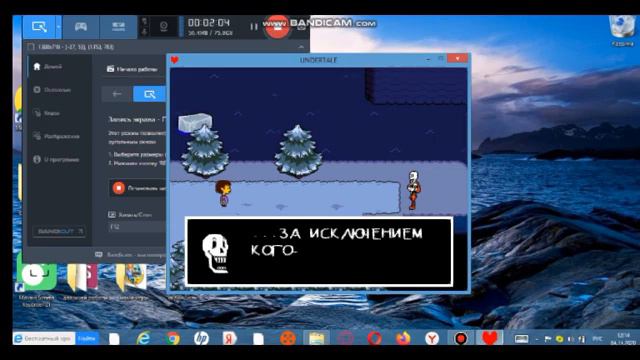Click the blue 'Найти' search button
Image resolution: width=640 pixels, height=360 pixels.
coord(87,338)
